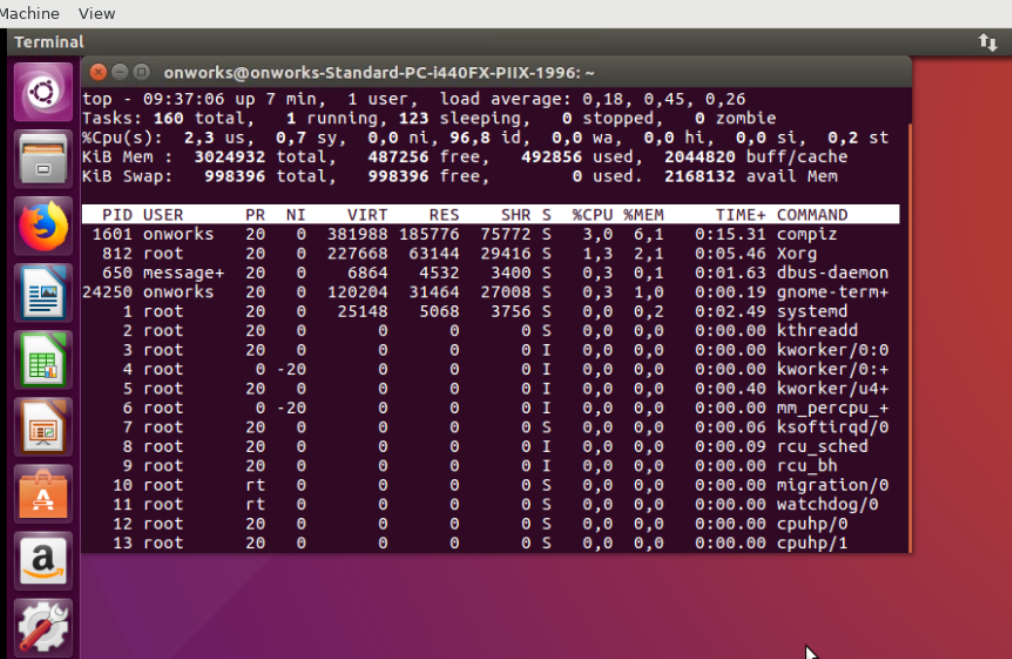Minimize the terminal window
Viewport: 1012px width, 659px height.
[x=120, y=72]
